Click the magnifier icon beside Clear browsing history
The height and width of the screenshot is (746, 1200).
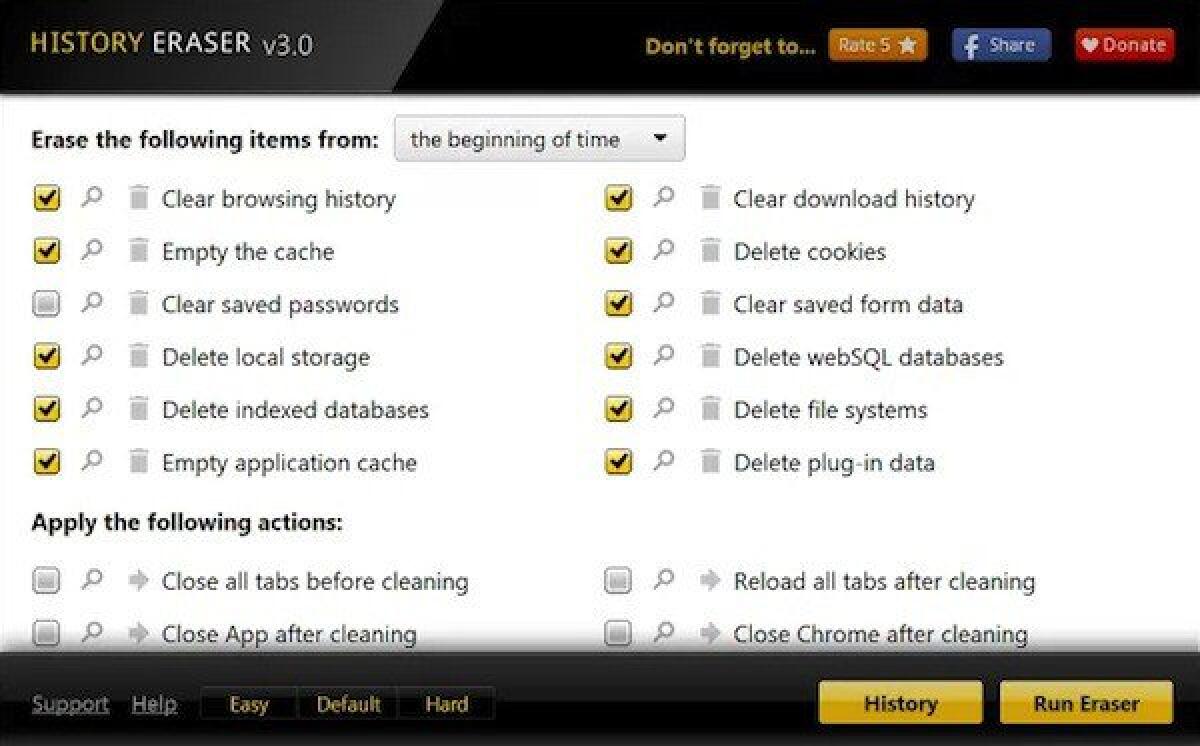click(92, 198)
